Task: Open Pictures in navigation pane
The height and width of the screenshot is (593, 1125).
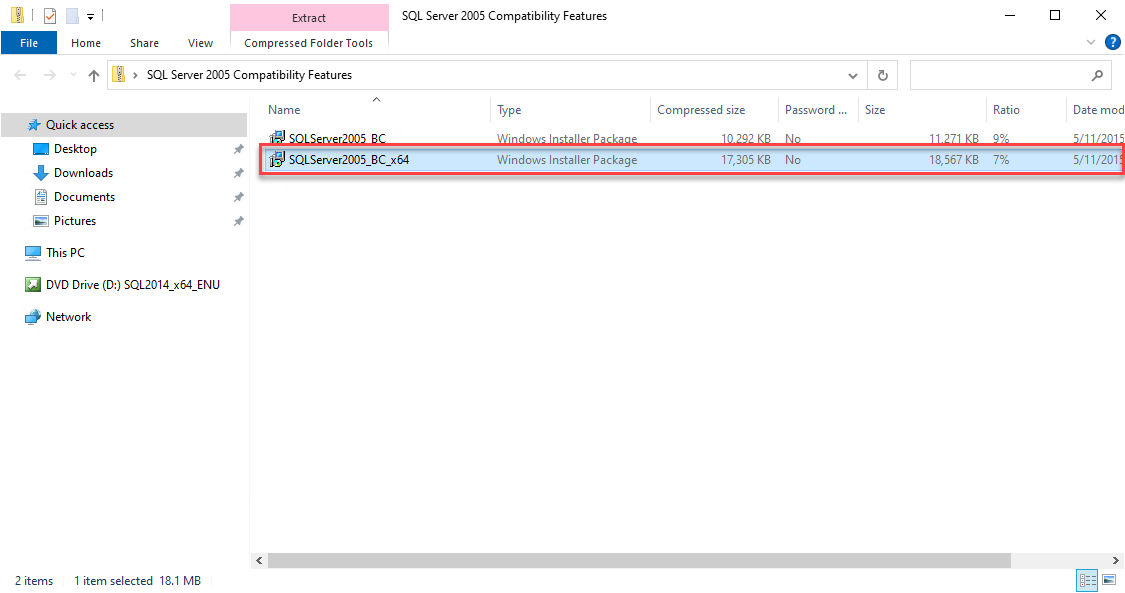Action: (x=75, y=221)
